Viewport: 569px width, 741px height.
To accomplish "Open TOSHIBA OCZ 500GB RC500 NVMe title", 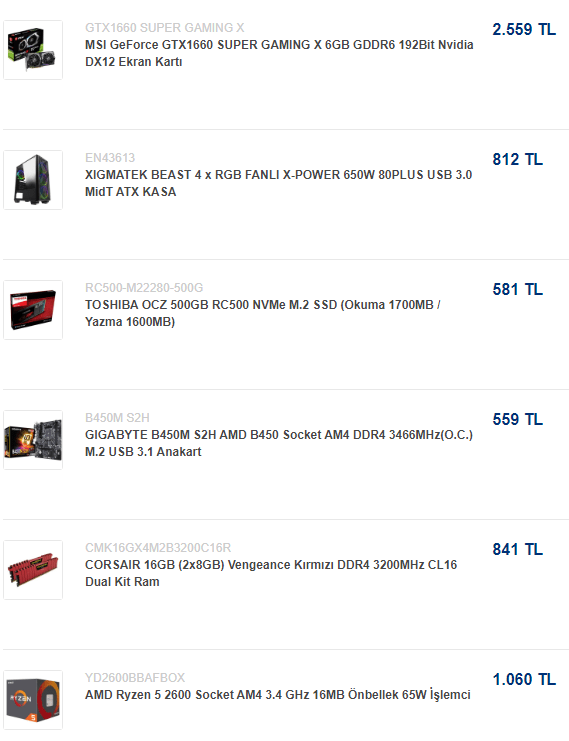I will 263,313.
